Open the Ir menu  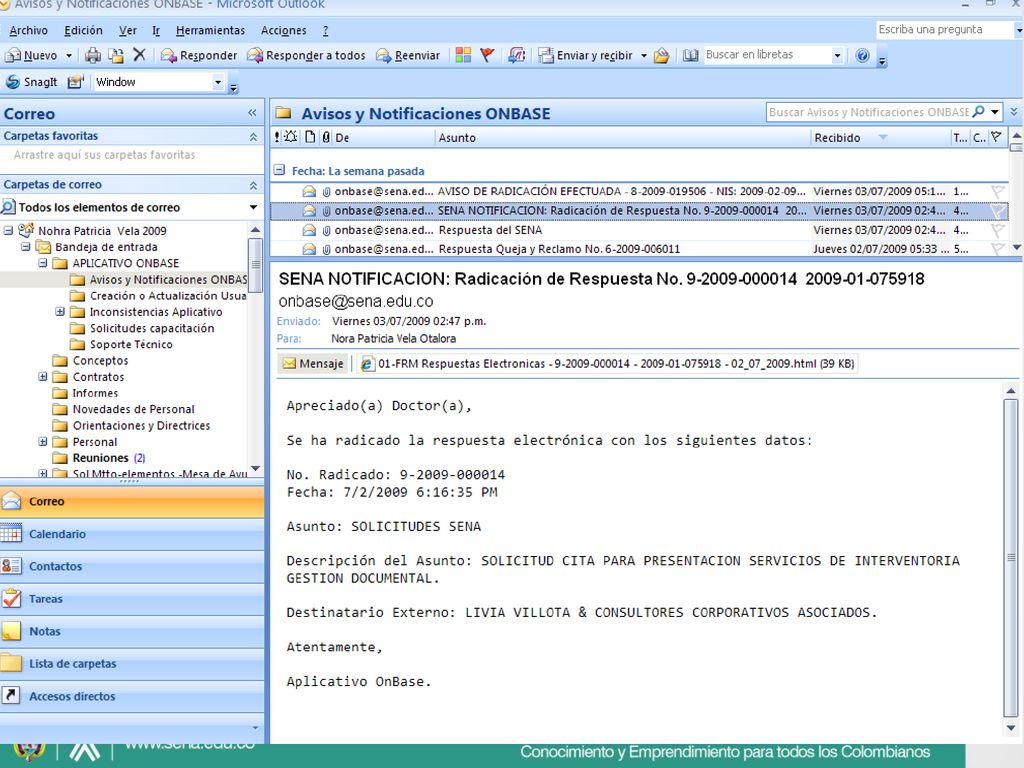coord(156,30)
